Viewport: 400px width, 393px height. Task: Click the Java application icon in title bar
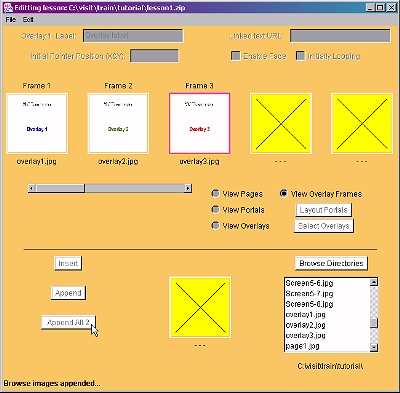[8, 7]
